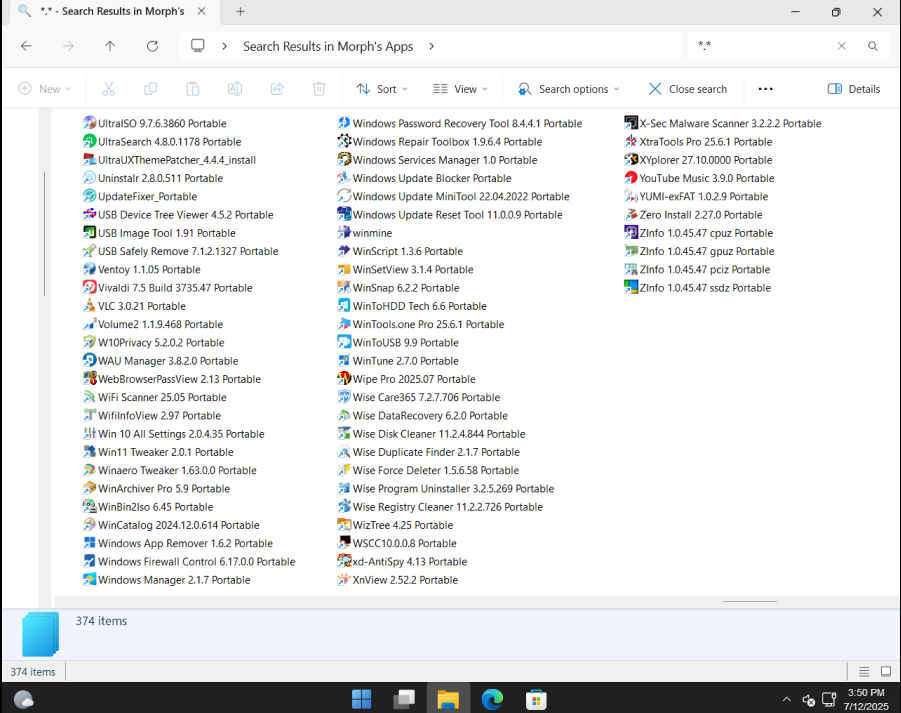
Task: Click the This PC monitor breadcrumb icon
Action: tap(198, 46)
